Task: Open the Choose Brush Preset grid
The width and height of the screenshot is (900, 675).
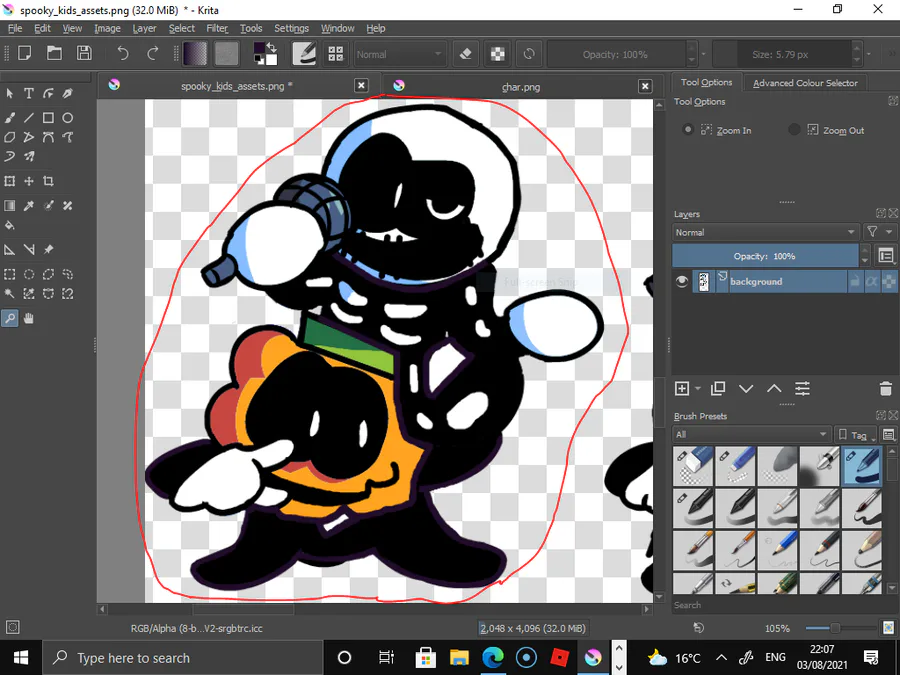Action: (x=336, y=54)
